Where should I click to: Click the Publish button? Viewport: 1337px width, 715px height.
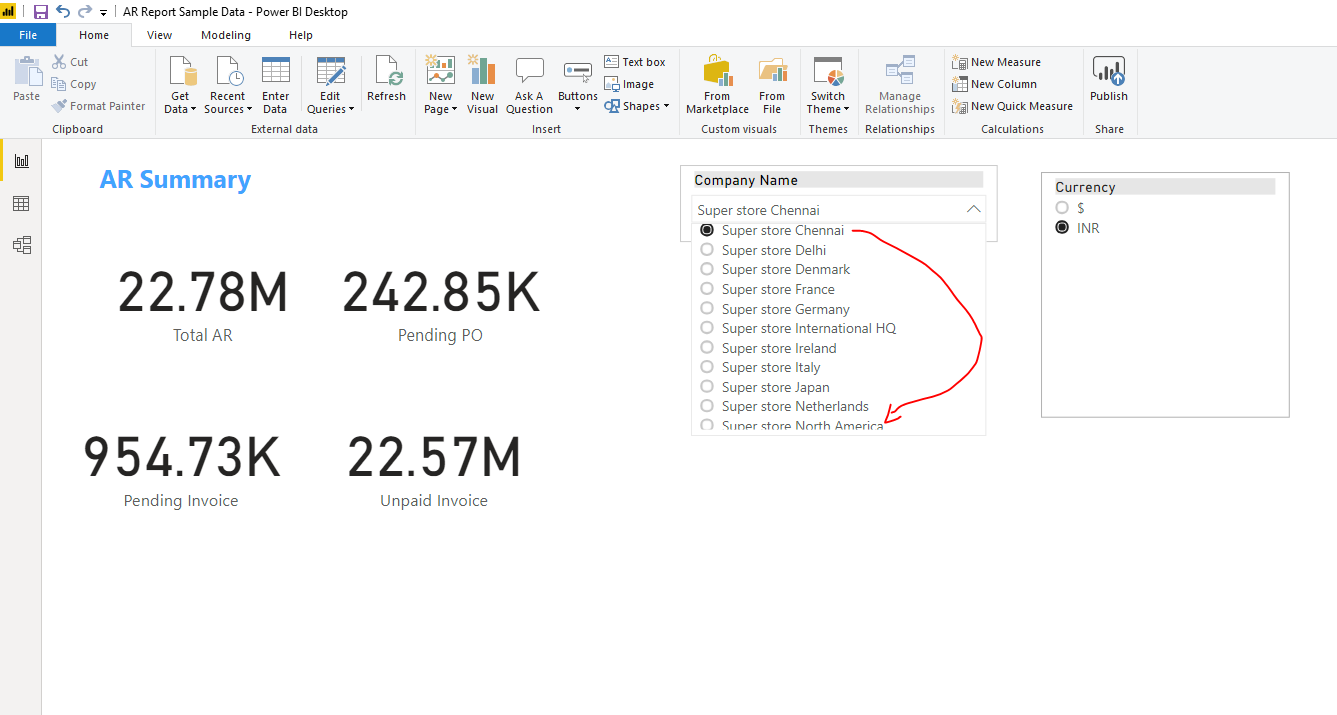coord(1109,79)
